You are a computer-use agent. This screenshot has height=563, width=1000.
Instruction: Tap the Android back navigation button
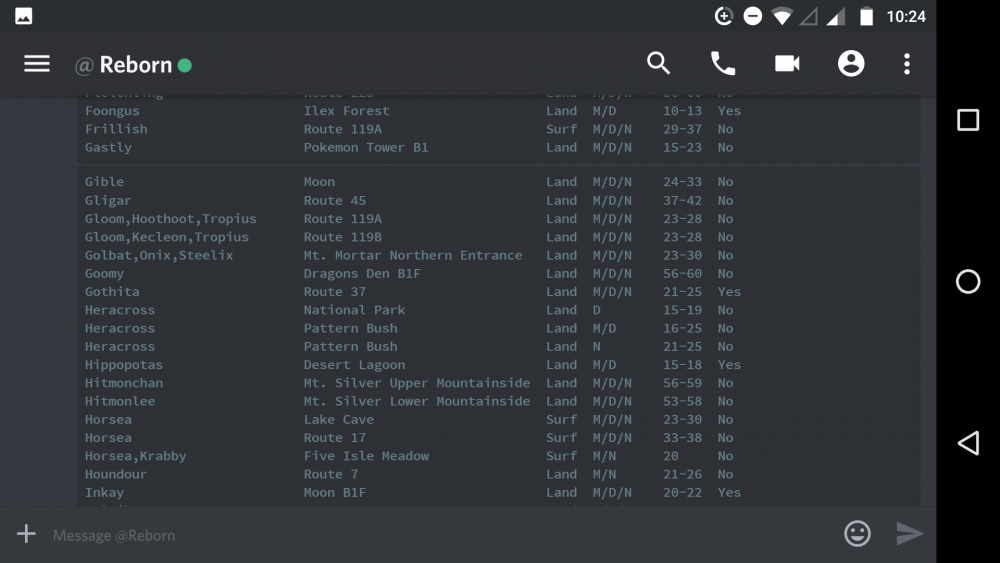pyautogui.click(x=968, y=443)
